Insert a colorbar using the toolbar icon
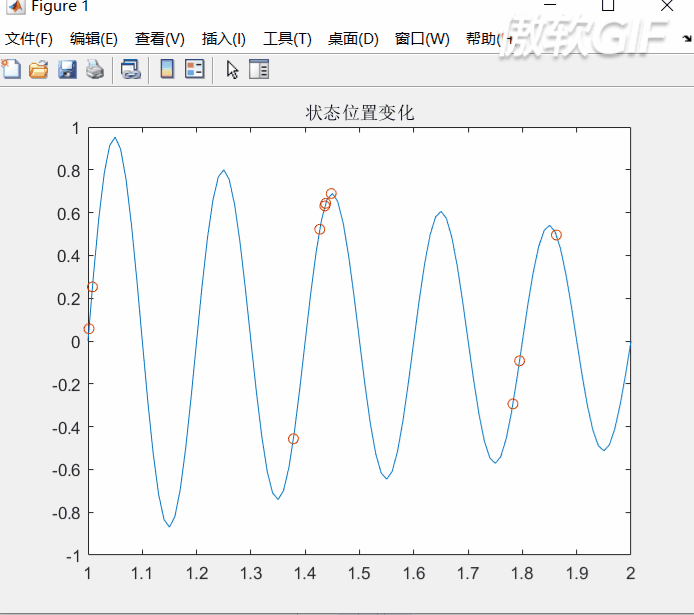Screen dimensions: 694x615 167,69
